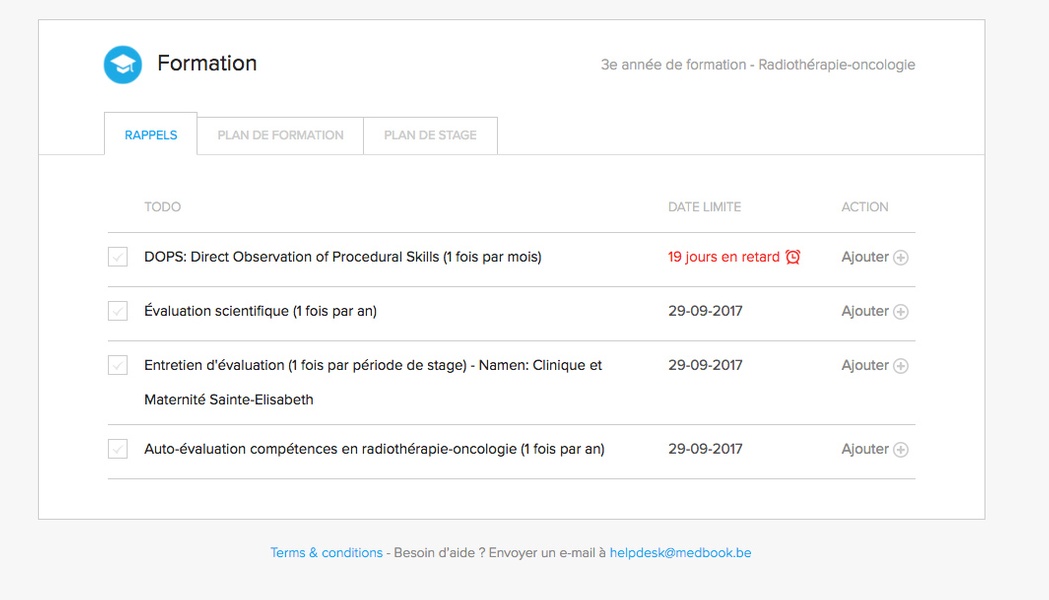The width and height of the screenshot is (1049, 600).
Task: Click Ajouter for the DOPS reminder
Action: point(865,257)
